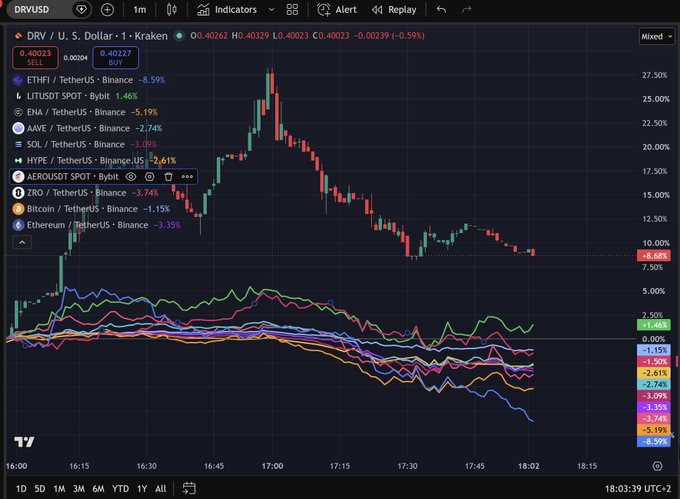Screen dimensions: 680x499
Task: Click the -5.19% orange scale label
Action: coord(654,430)
